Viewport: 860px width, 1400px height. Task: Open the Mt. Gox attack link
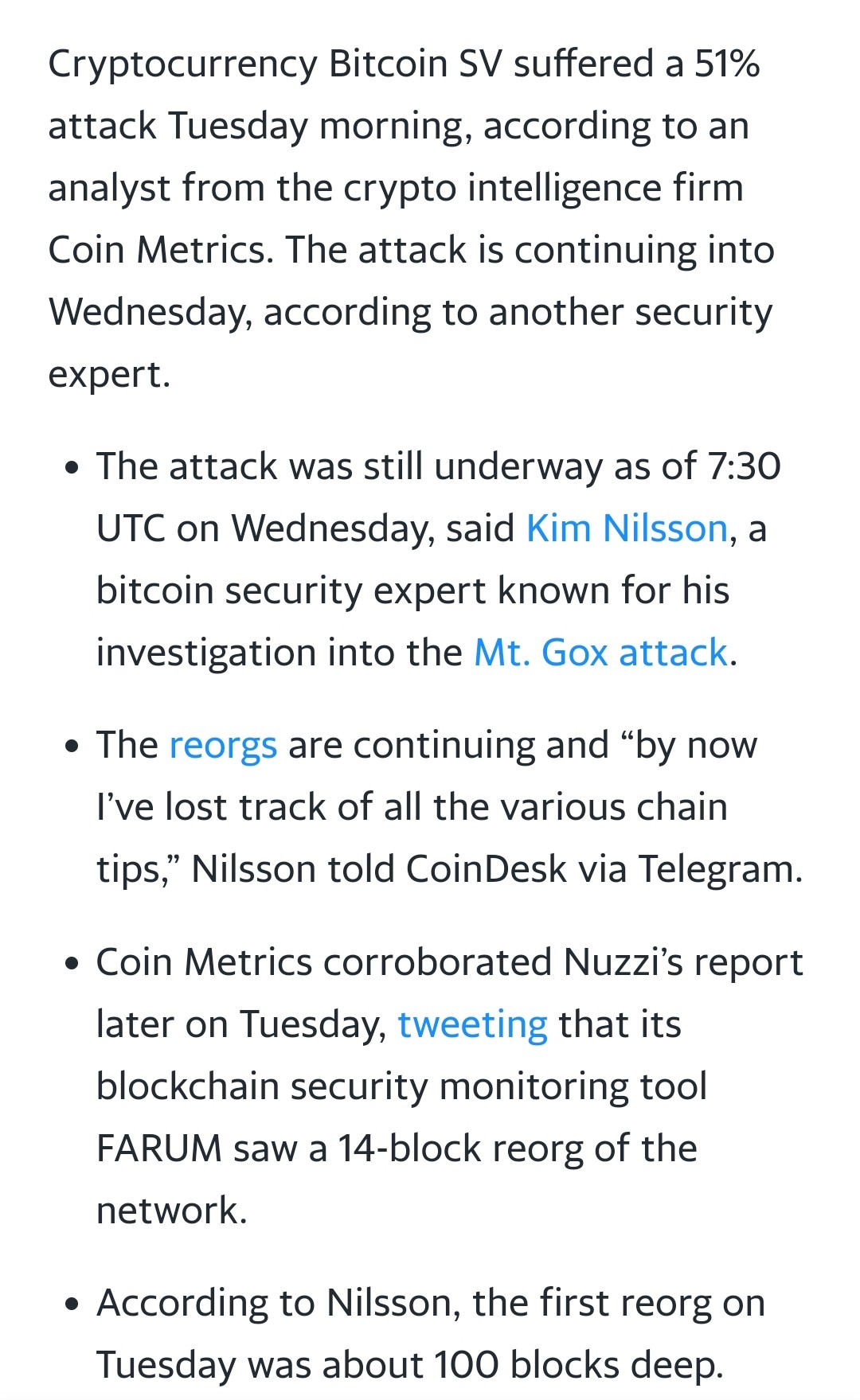601,653
